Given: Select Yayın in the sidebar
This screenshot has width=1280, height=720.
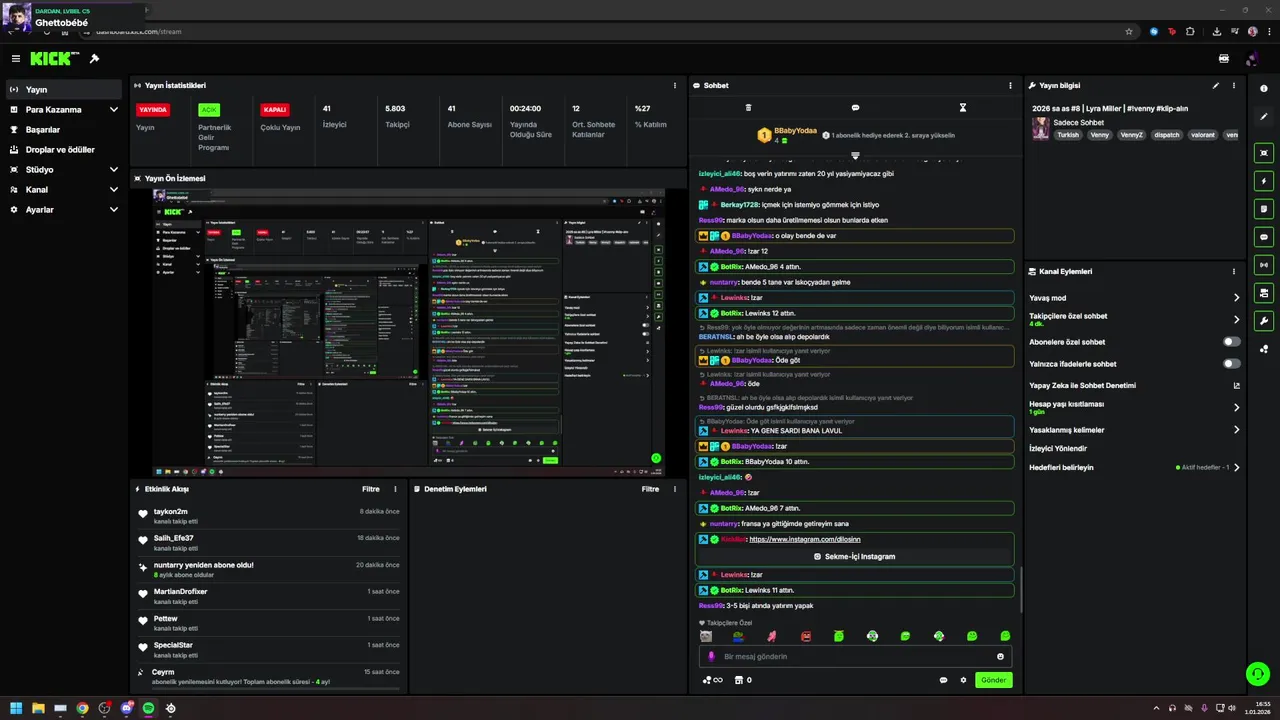Looking at the screenshot, I should click(63, 90).
